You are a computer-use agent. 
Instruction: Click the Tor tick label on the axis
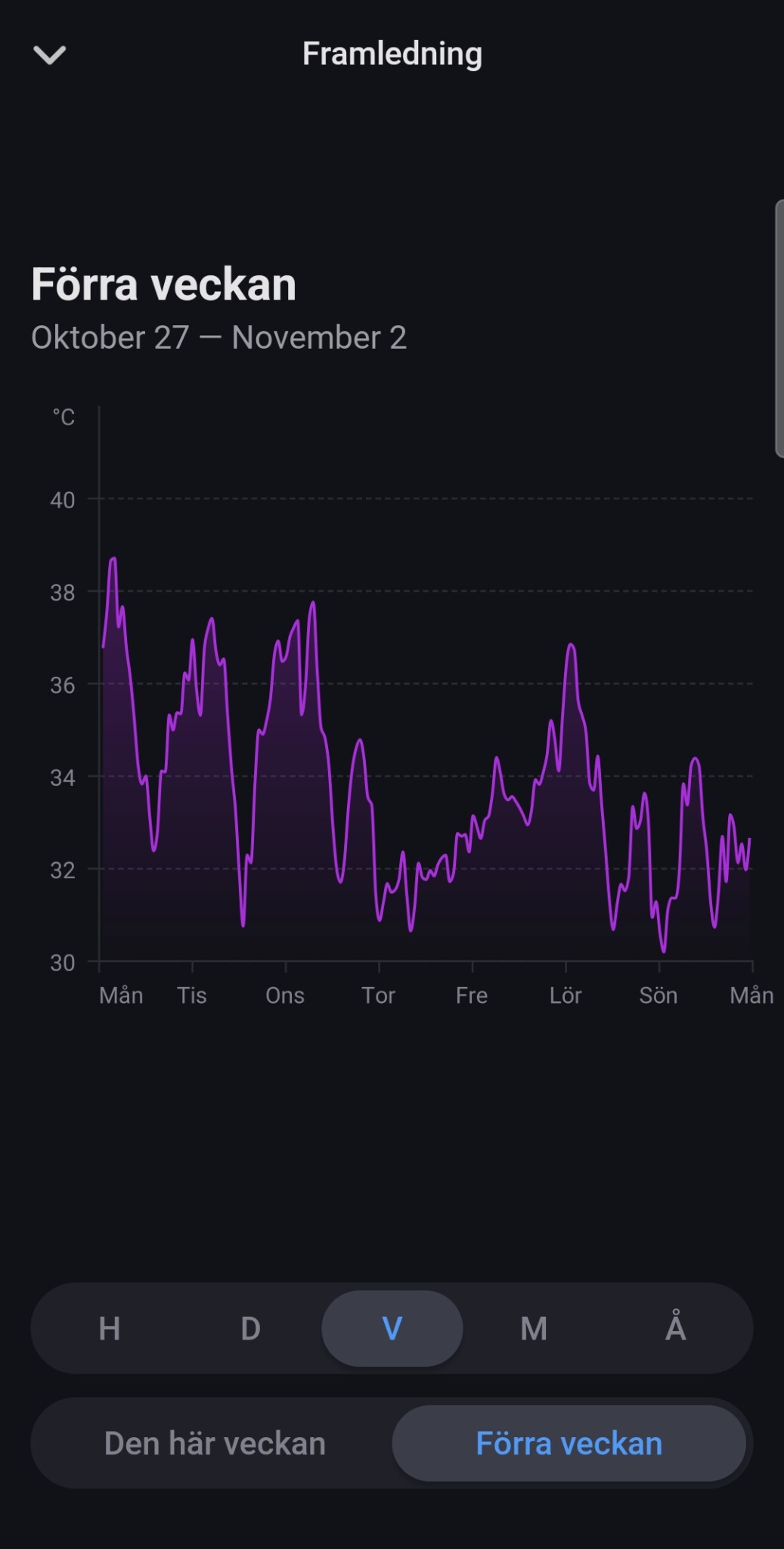click(x=378, y=995)
